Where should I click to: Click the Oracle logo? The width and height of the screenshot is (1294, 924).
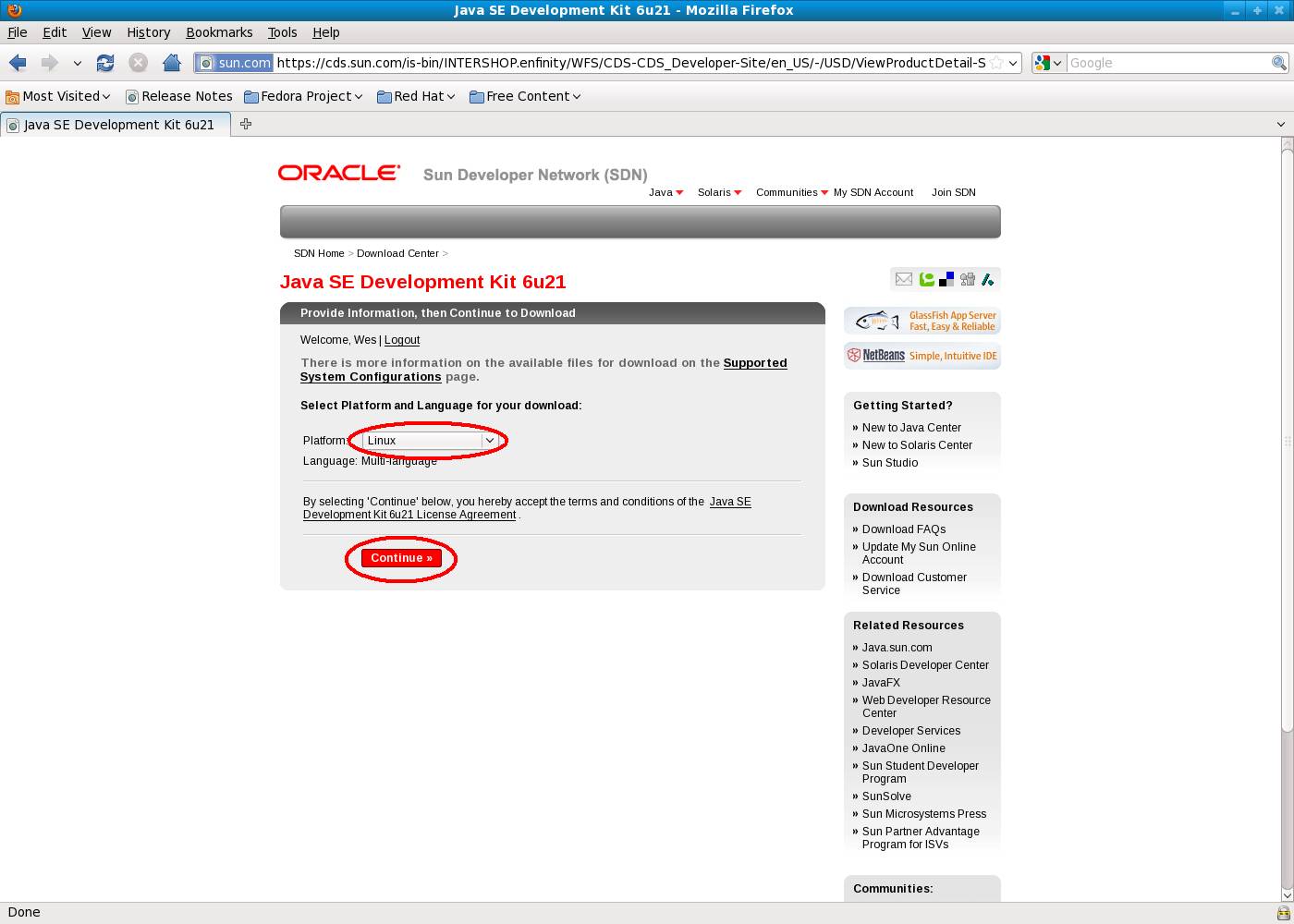pos(339,173)
